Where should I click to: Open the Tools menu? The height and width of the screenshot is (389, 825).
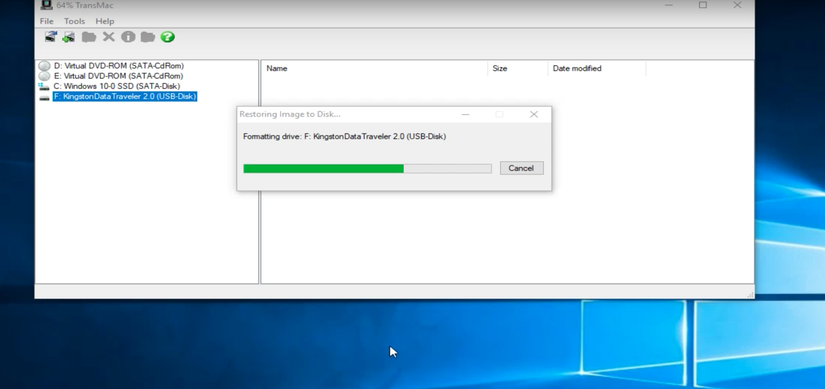tap(74, 21)
